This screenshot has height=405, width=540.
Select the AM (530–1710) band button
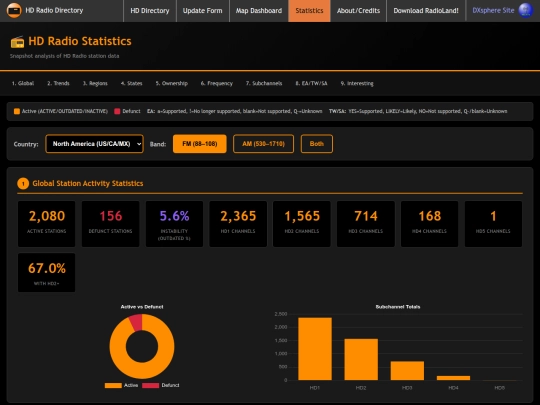[263, 144]
